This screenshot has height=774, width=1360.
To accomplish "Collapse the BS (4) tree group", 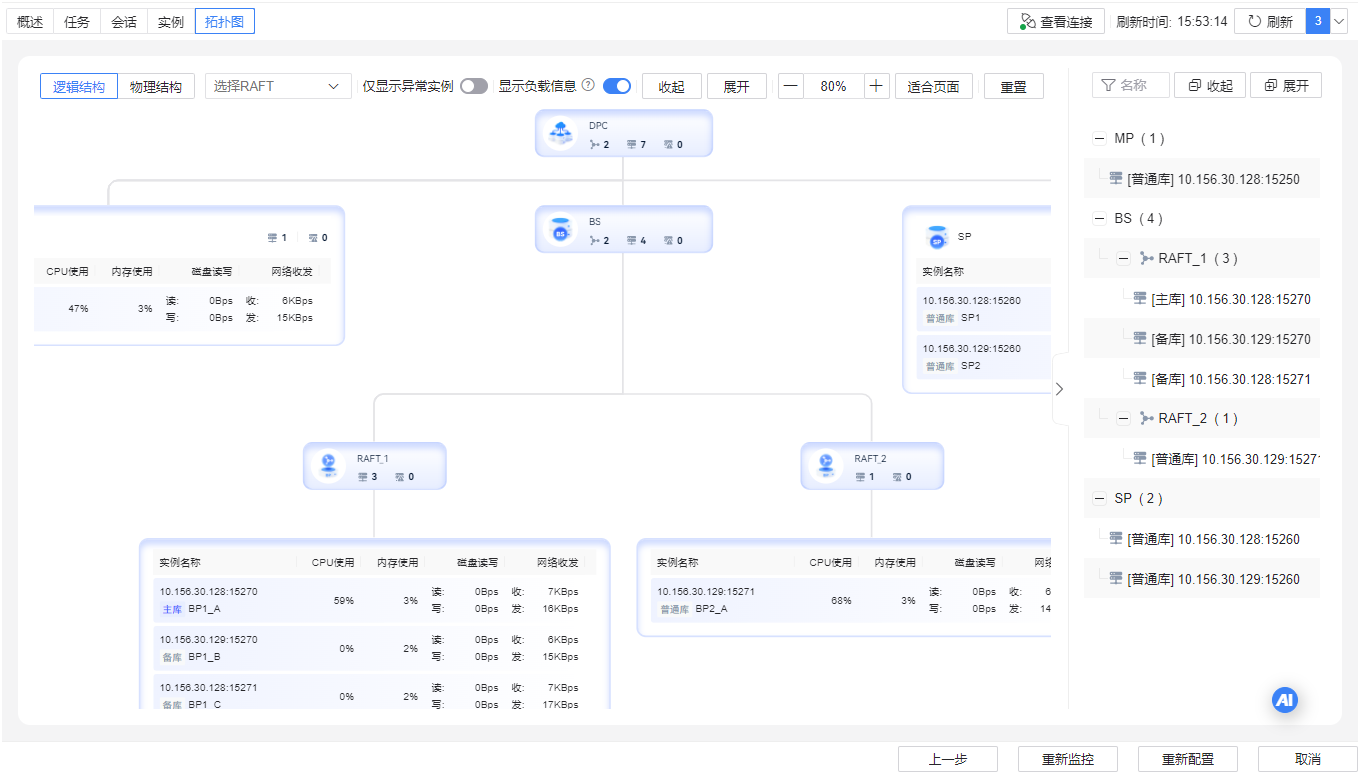I will [1100, 218].
